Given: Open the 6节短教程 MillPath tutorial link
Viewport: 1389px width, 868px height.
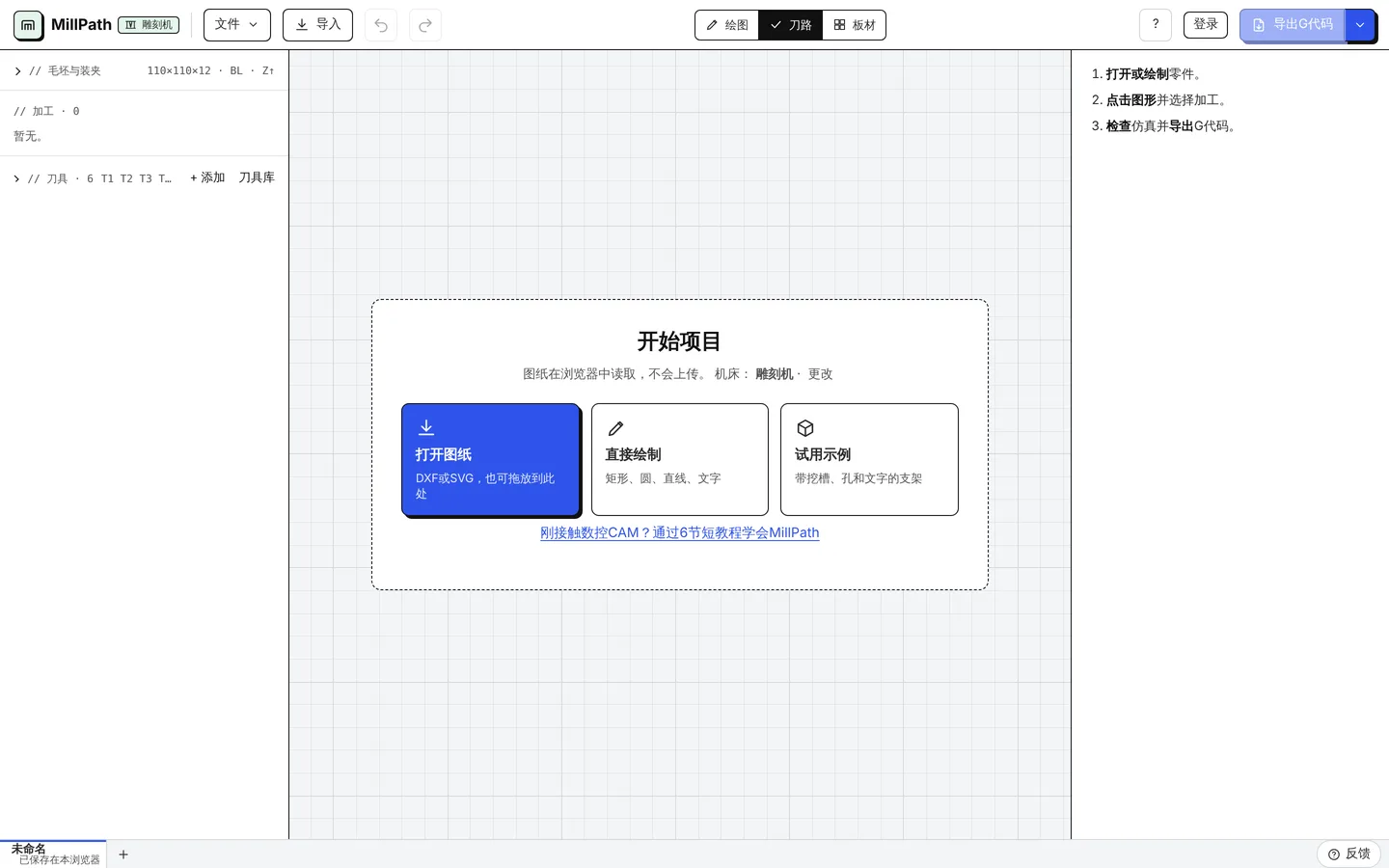Looking at the screenshot, I should pyautogui.click(x=680, y=532).
